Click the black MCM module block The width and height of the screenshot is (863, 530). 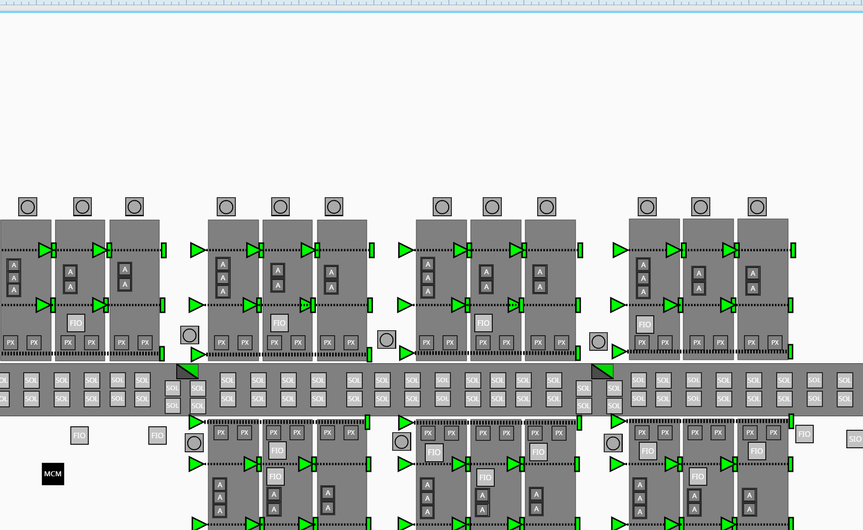(53, 473)
